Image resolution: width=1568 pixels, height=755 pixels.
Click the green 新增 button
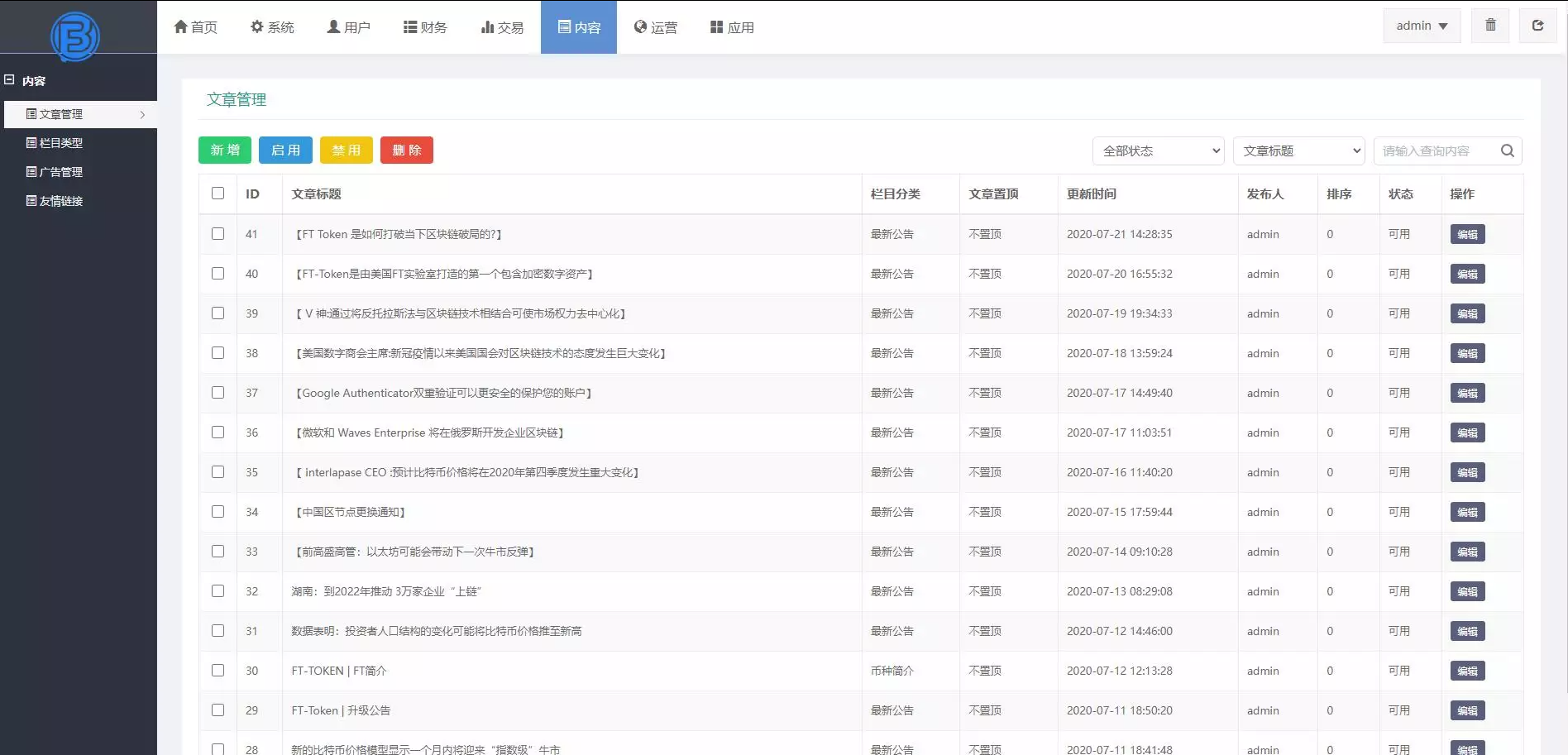[224, 151]
